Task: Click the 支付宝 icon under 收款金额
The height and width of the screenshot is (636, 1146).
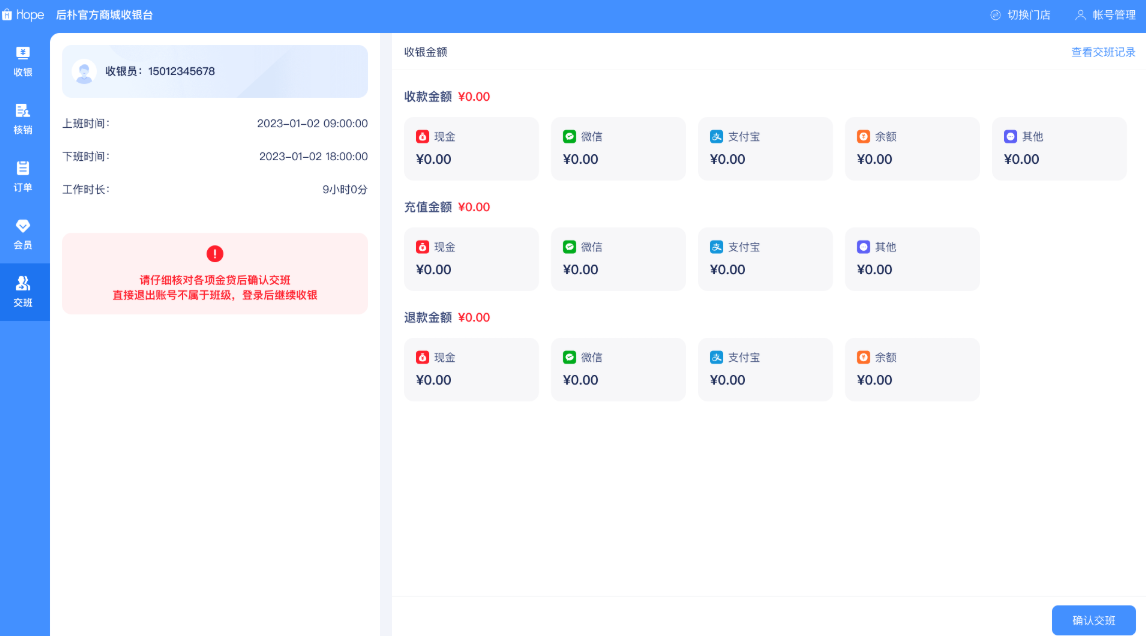Action: [716, 136]
